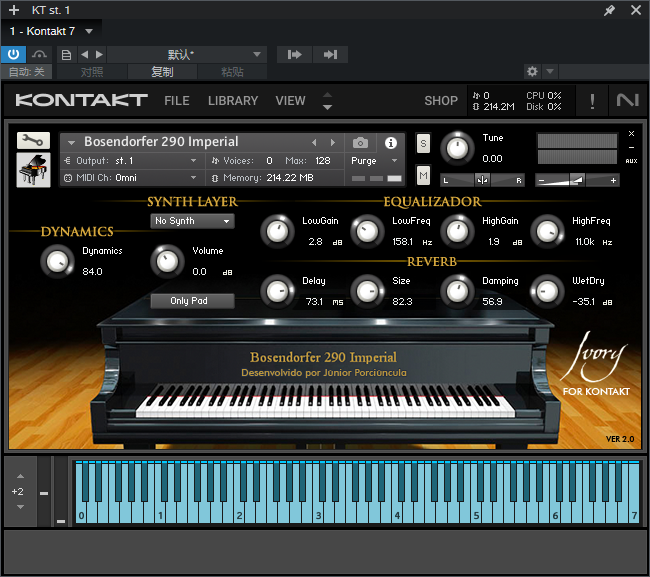
Task: Click the Max voices value 128
Action: tap(323, 160)
